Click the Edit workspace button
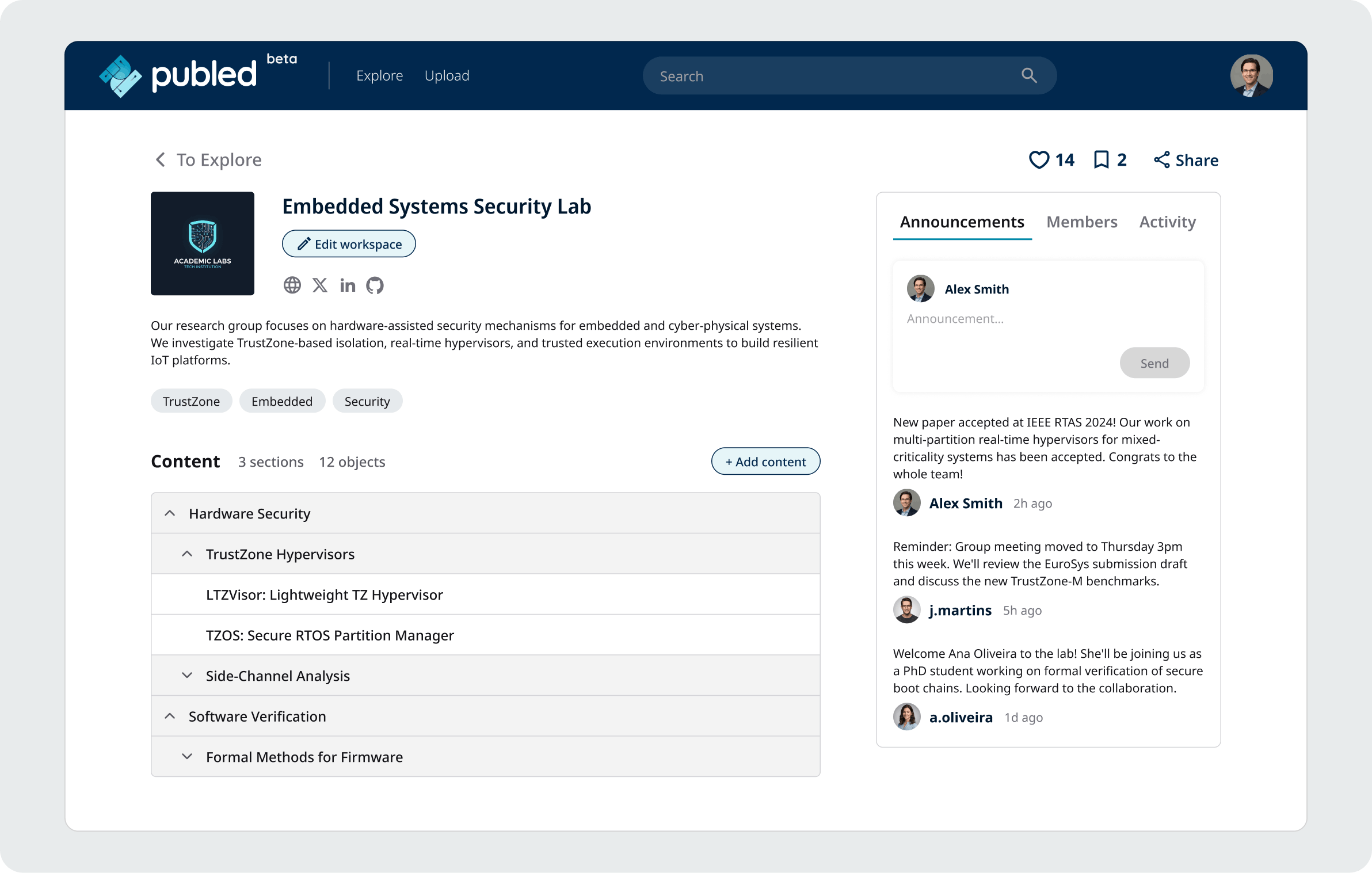1372x873 pixels. (349, 244)
